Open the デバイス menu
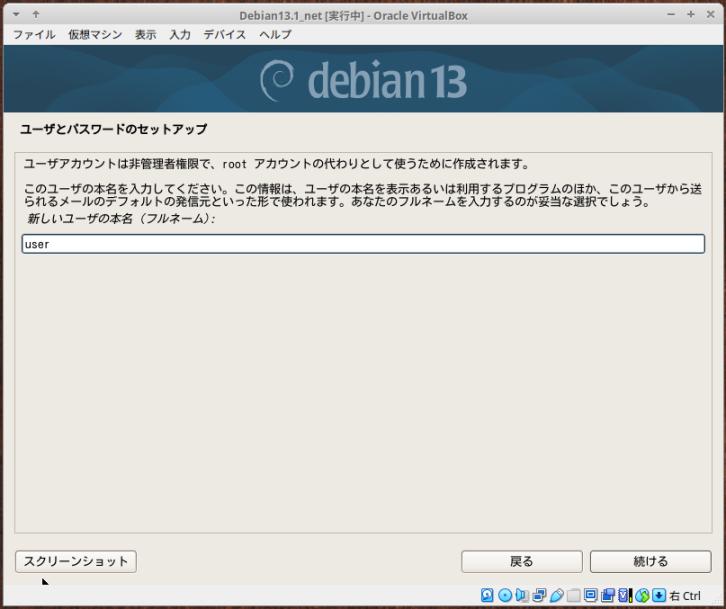Screen dimensions: 726x609 [x=225, y=35]
